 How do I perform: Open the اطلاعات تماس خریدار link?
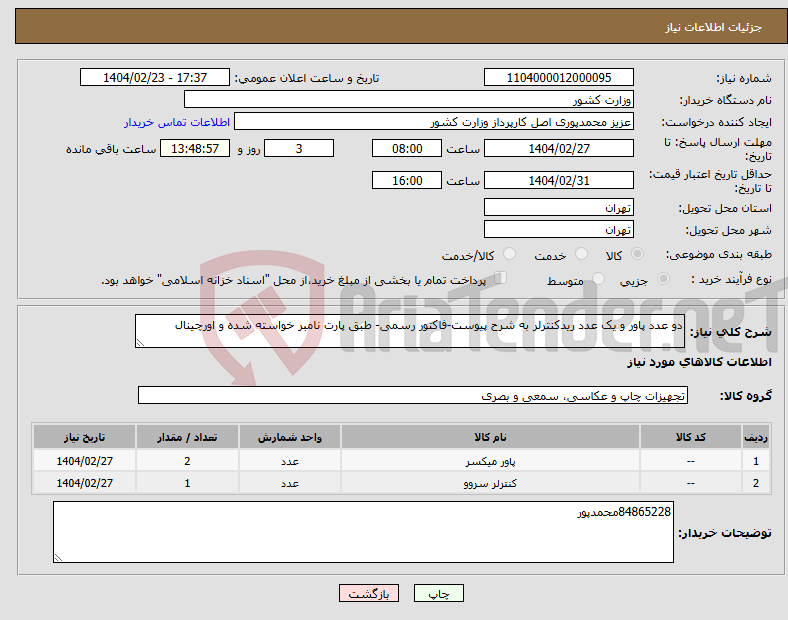click(177, 122)
